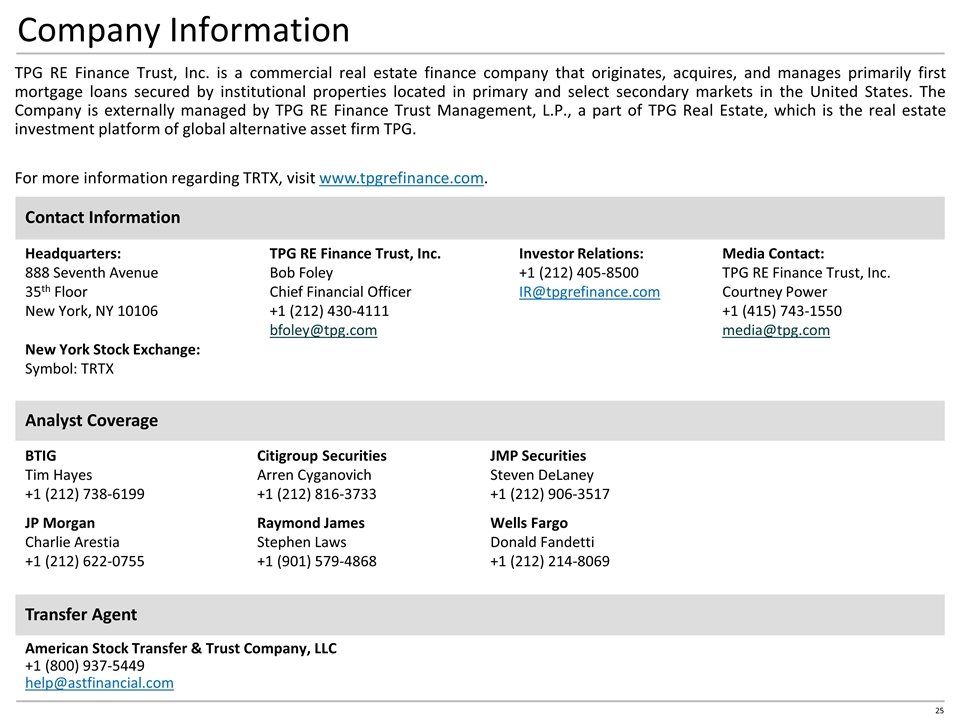The height and width of the screenshot is (720, 960).
Task: Select the Headquarters: label
Action: coord(73,253)
